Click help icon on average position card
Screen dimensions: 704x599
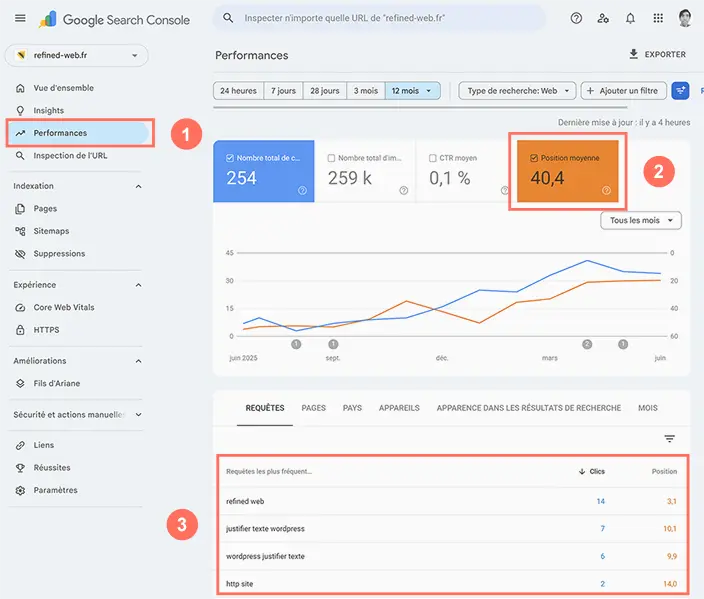tap(606, 190)
